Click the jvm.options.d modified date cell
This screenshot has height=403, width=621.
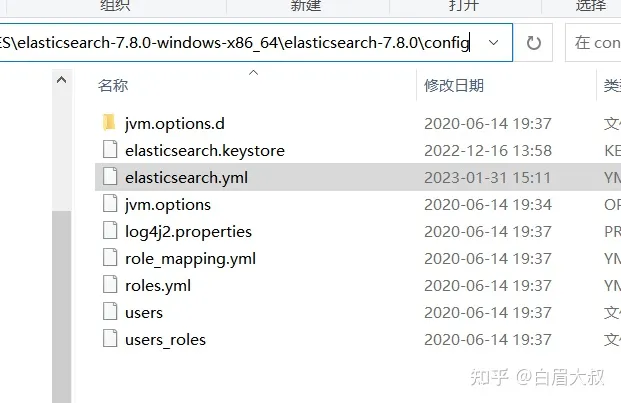pos(488,124)
